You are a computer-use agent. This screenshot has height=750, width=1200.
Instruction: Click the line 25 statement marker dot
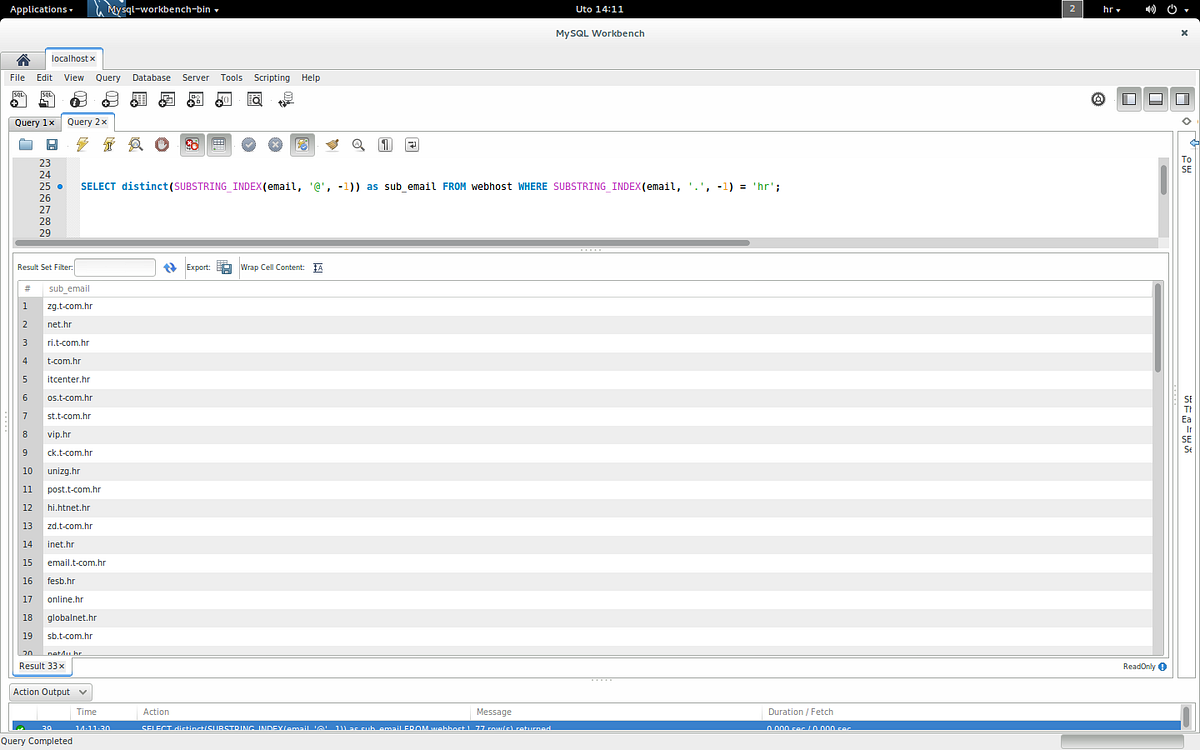pyautogui.click(x=60, y=187)
